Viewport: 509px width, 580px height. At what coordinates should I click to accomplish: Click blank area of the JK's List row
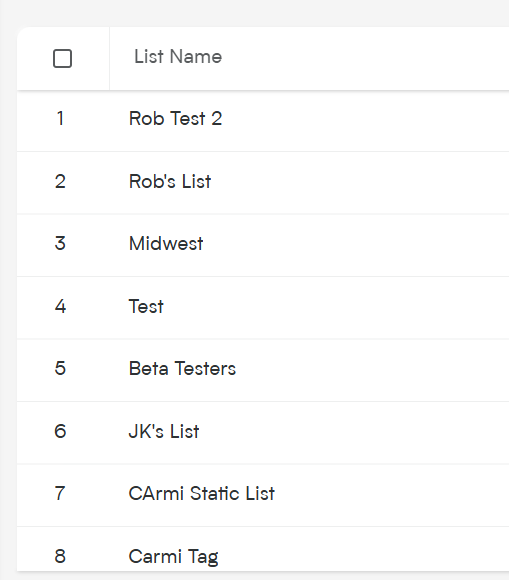355,433
